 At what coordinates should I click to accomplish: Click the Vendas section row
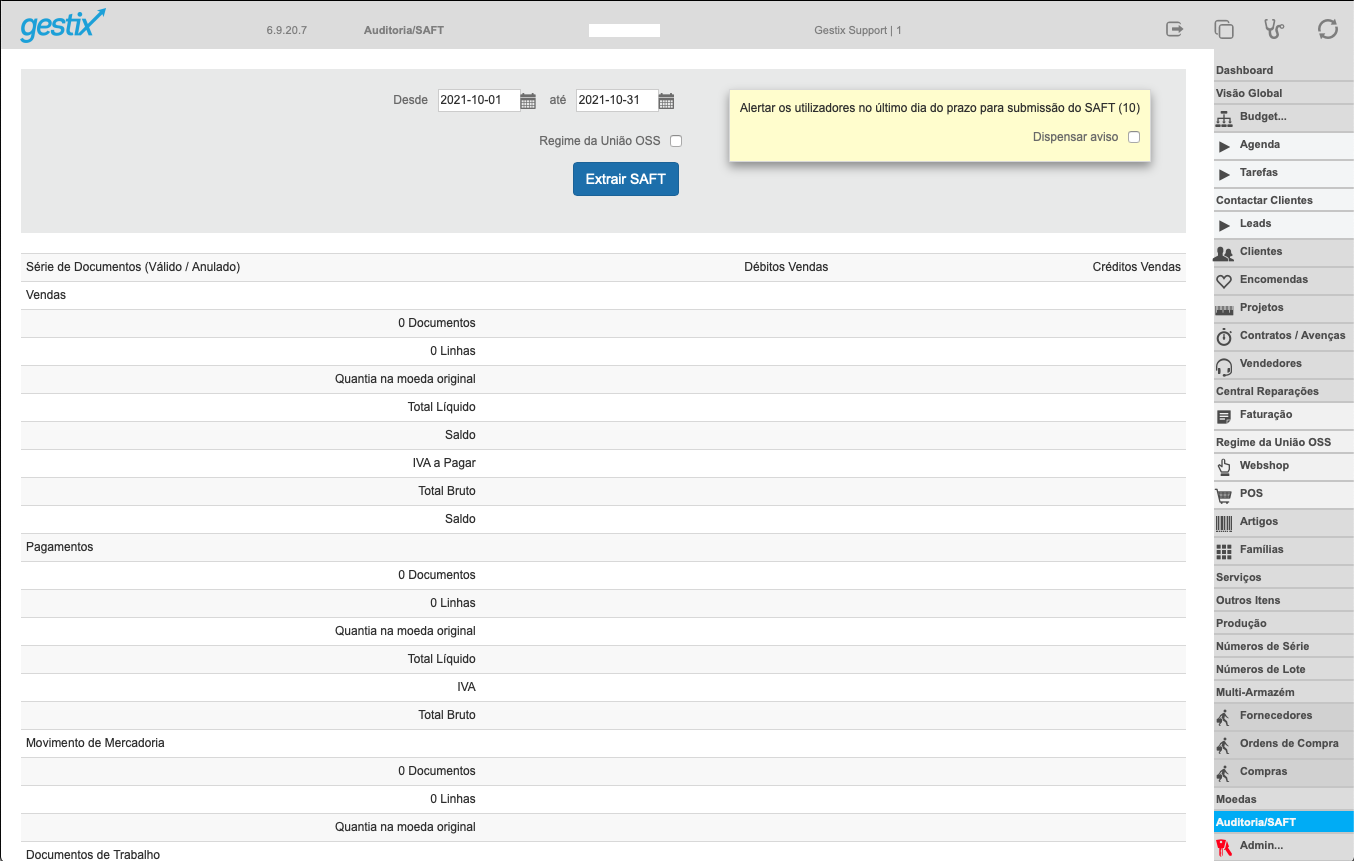point(603,295)
